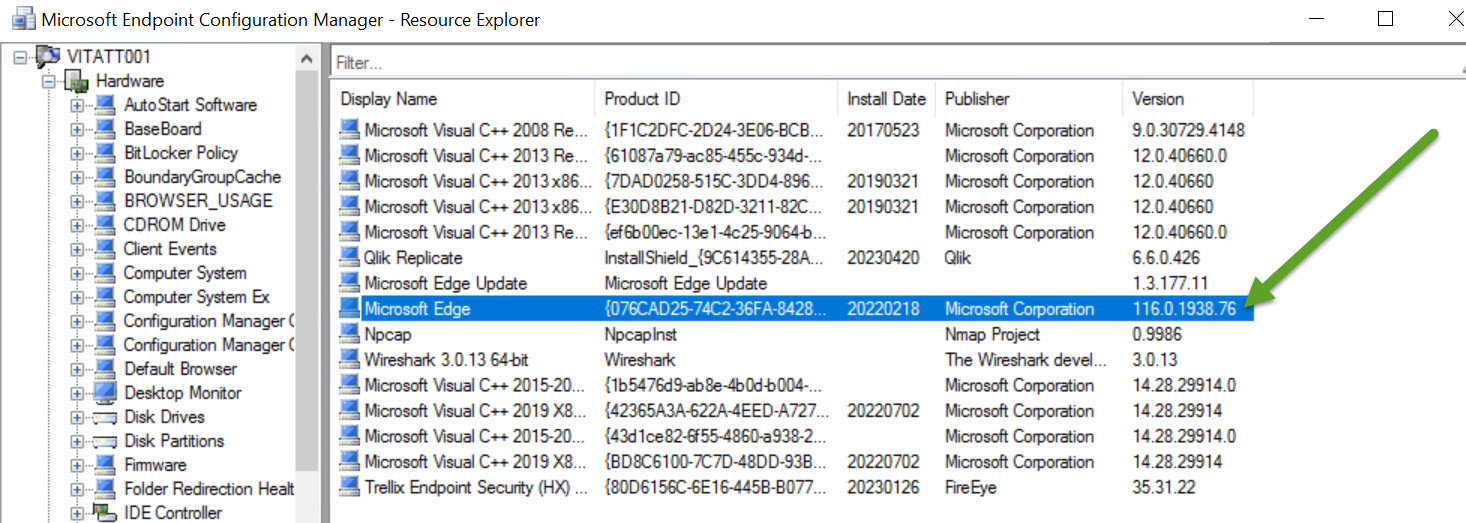Expand the Desktop Monitor node
Viewport: 1466px width, 523px height.
(x=77, y=393)
